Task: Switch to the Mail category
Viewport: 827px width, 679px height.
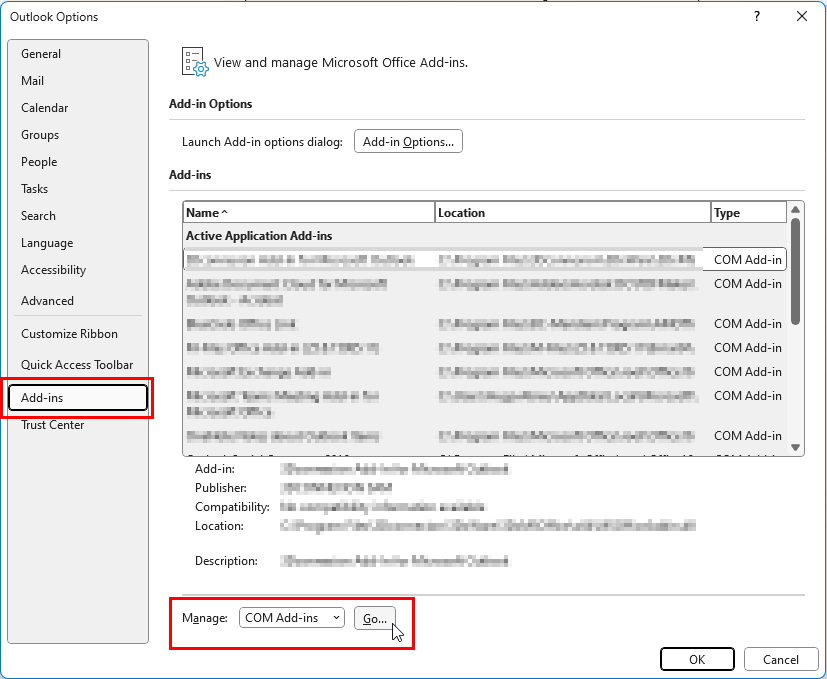Action: pos(33,81)
